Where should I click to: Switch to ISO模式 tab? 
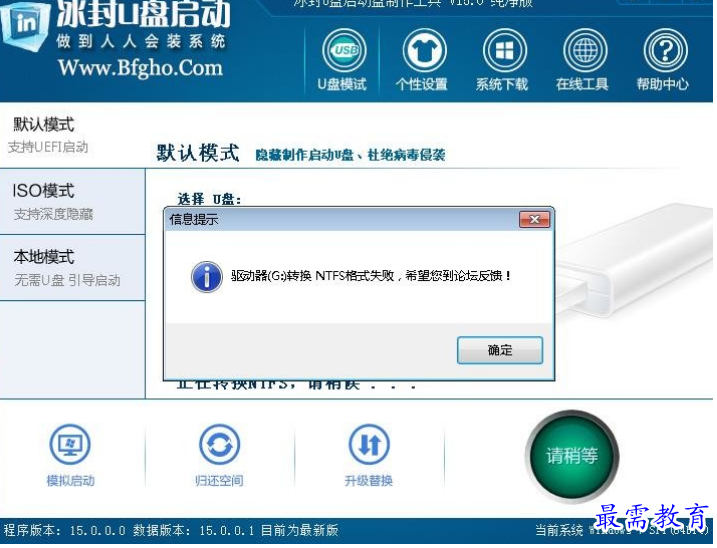pos(72,202)
